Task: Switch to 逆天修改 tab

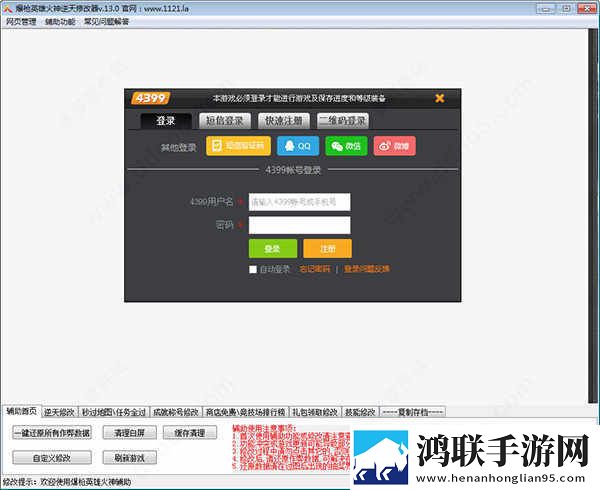Action: pyautogui.click(x=59, y=412)
